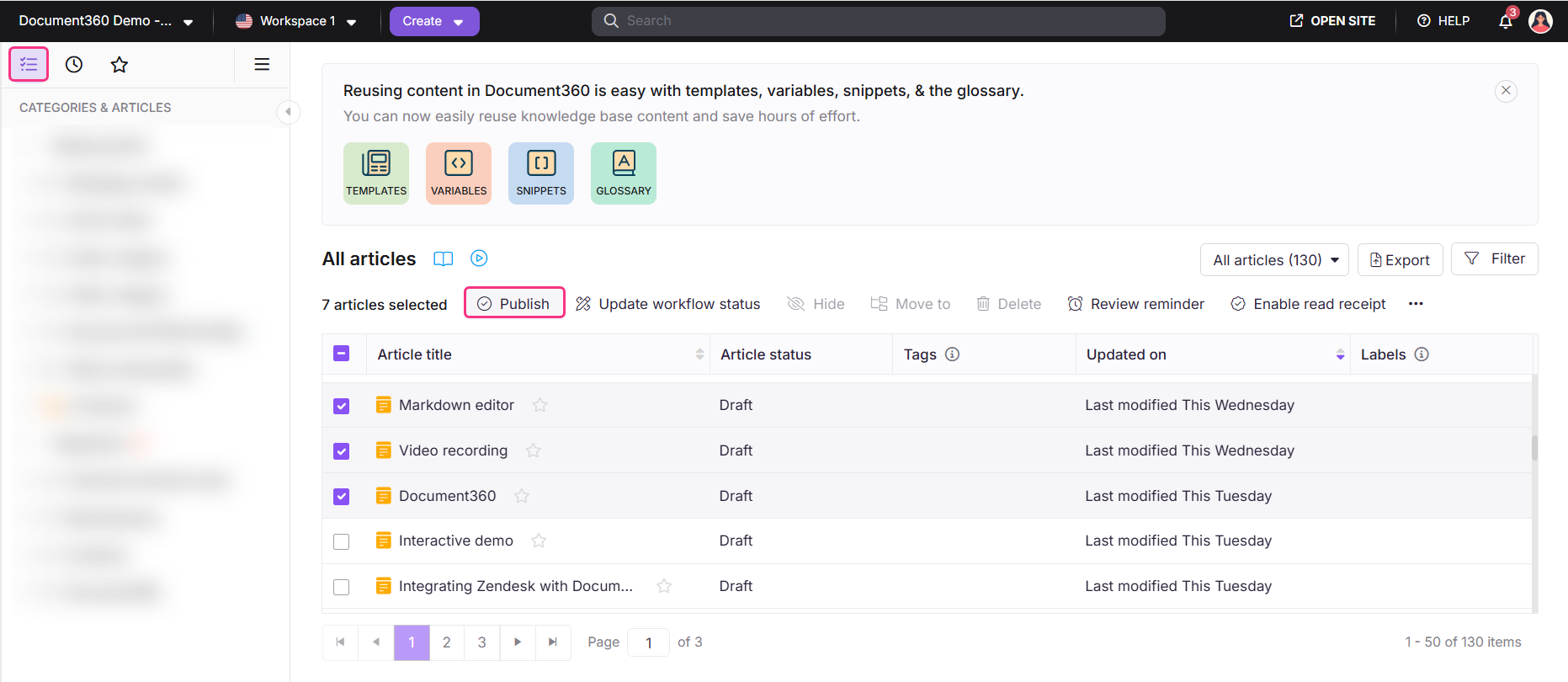Click Update workflow status

tap(668, 304)
